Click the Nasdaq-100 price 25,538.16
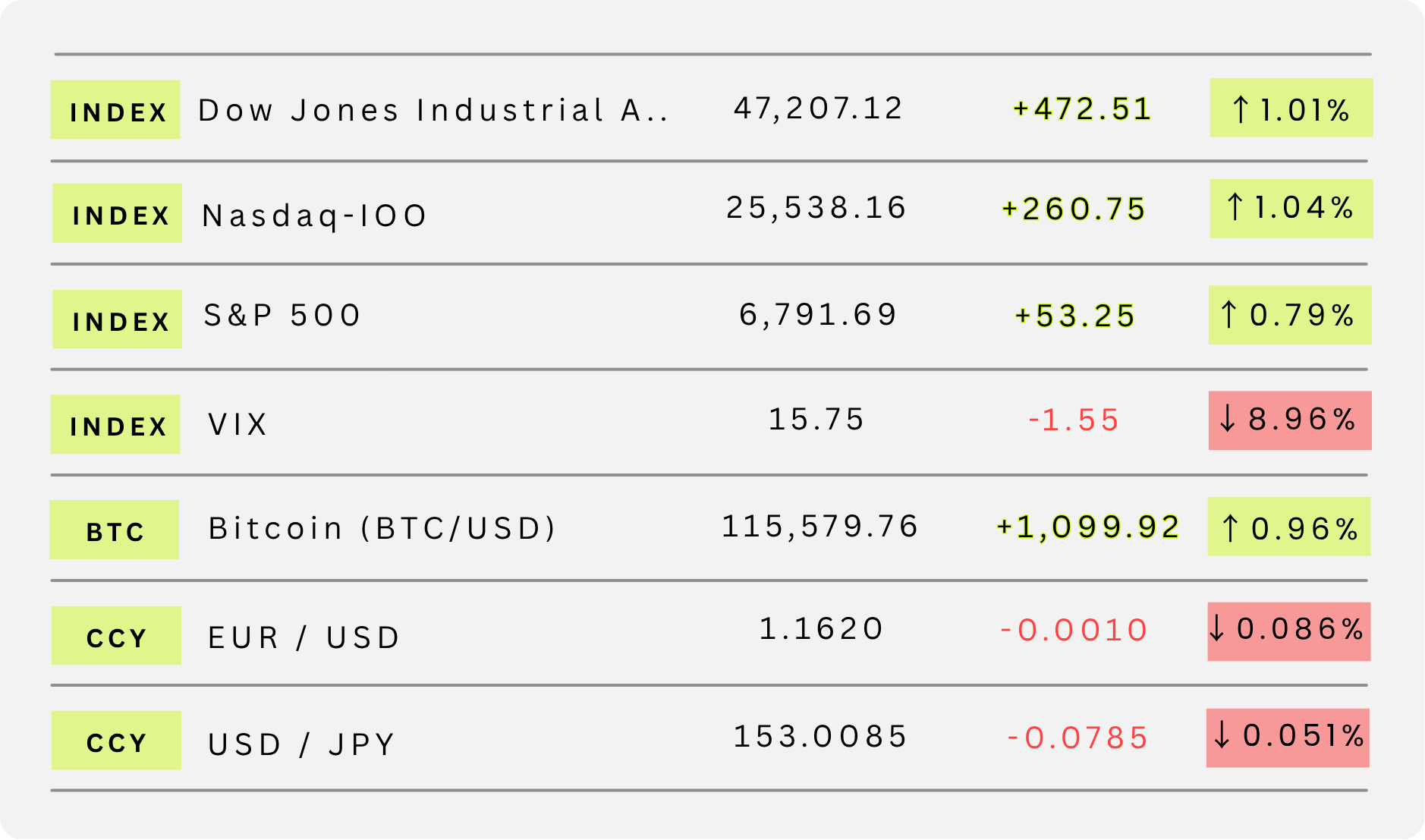 pos(816,208)
